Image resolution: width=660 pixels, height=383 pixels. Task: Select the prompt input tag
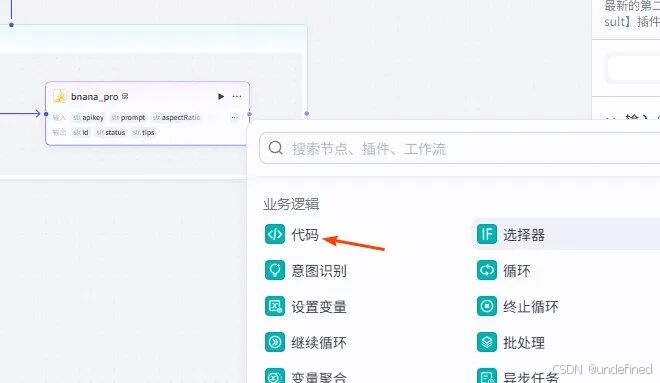[128, 117]
